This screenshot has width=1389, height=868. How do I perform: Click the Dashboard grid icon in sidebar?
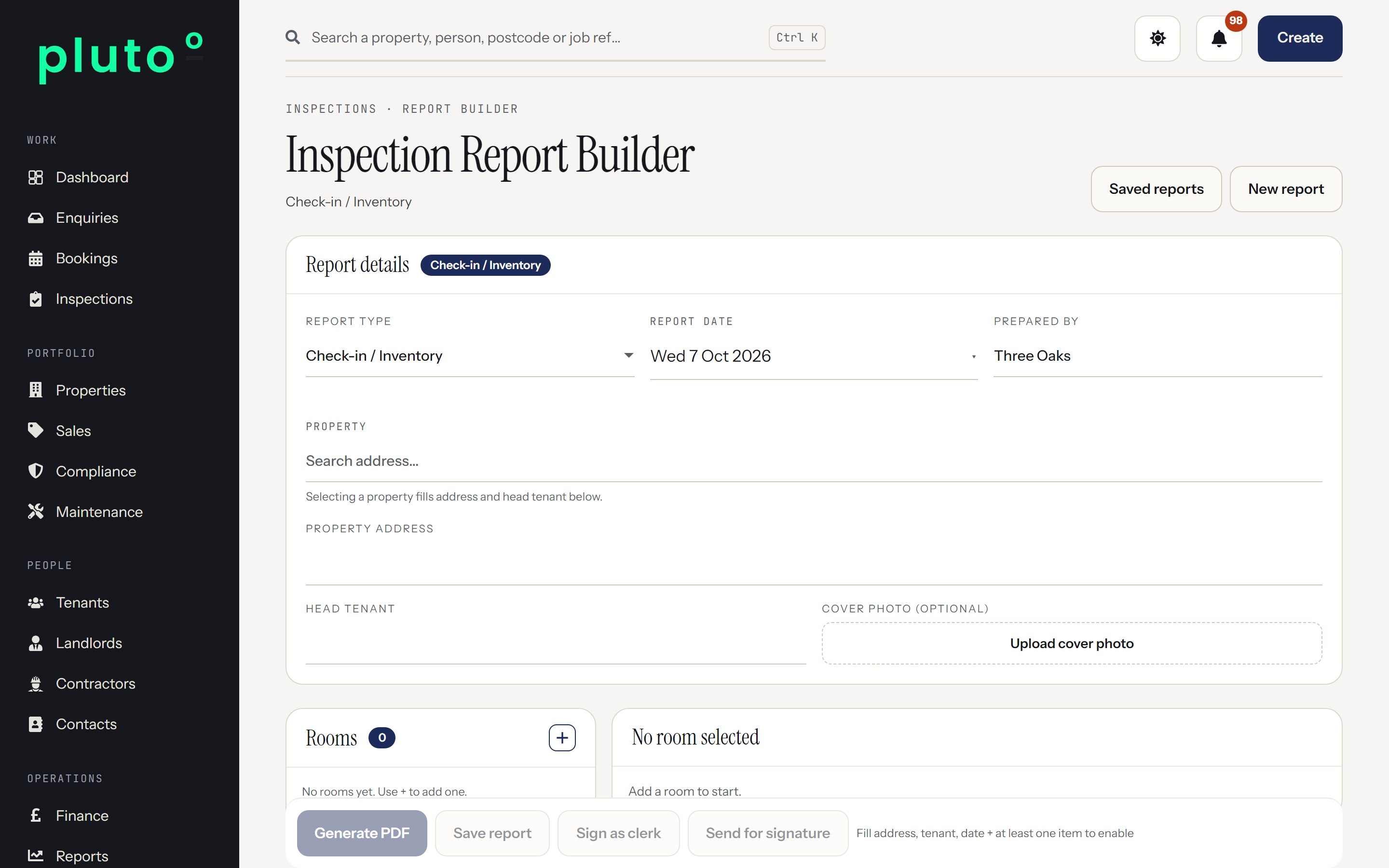(x=36, y=177)
